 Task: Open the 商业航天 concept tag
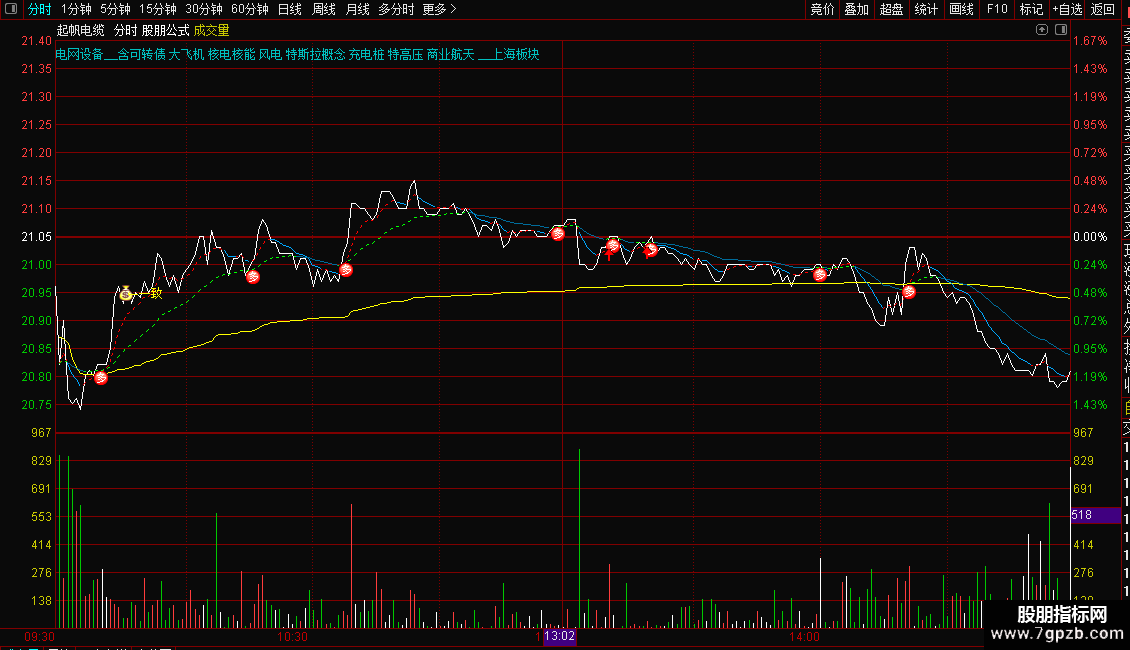click(x=450, y=54)
